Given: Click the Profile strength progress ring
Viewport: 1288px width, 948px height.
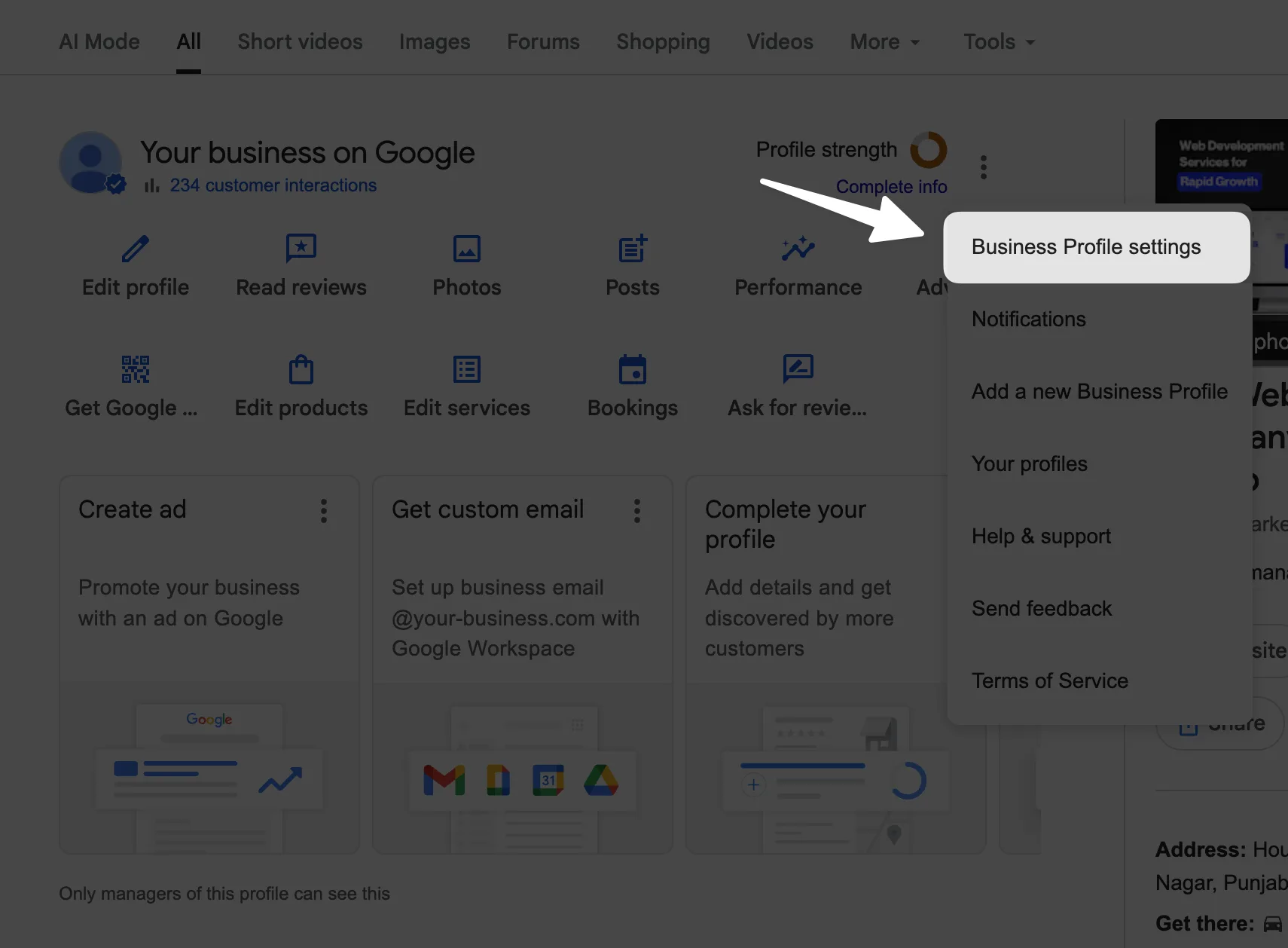Looking at the screenshot, I should coord(928,150).
